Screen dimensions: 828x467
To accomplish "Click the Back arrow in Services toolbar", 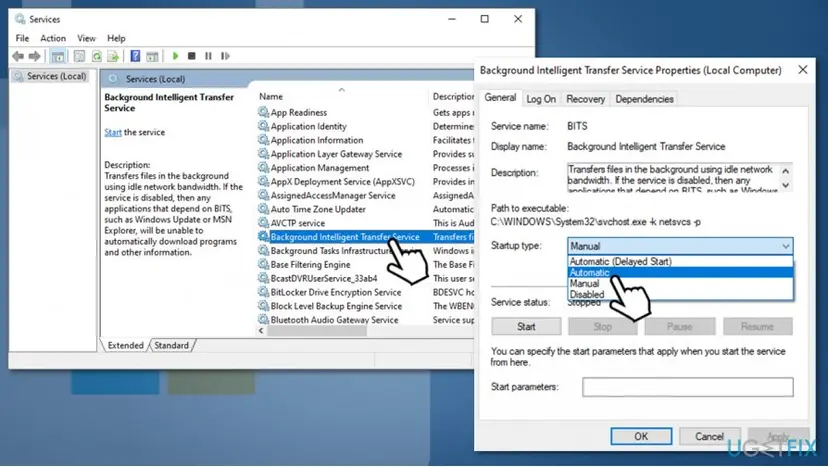I will pyautogui.click(x=18, y=56).
